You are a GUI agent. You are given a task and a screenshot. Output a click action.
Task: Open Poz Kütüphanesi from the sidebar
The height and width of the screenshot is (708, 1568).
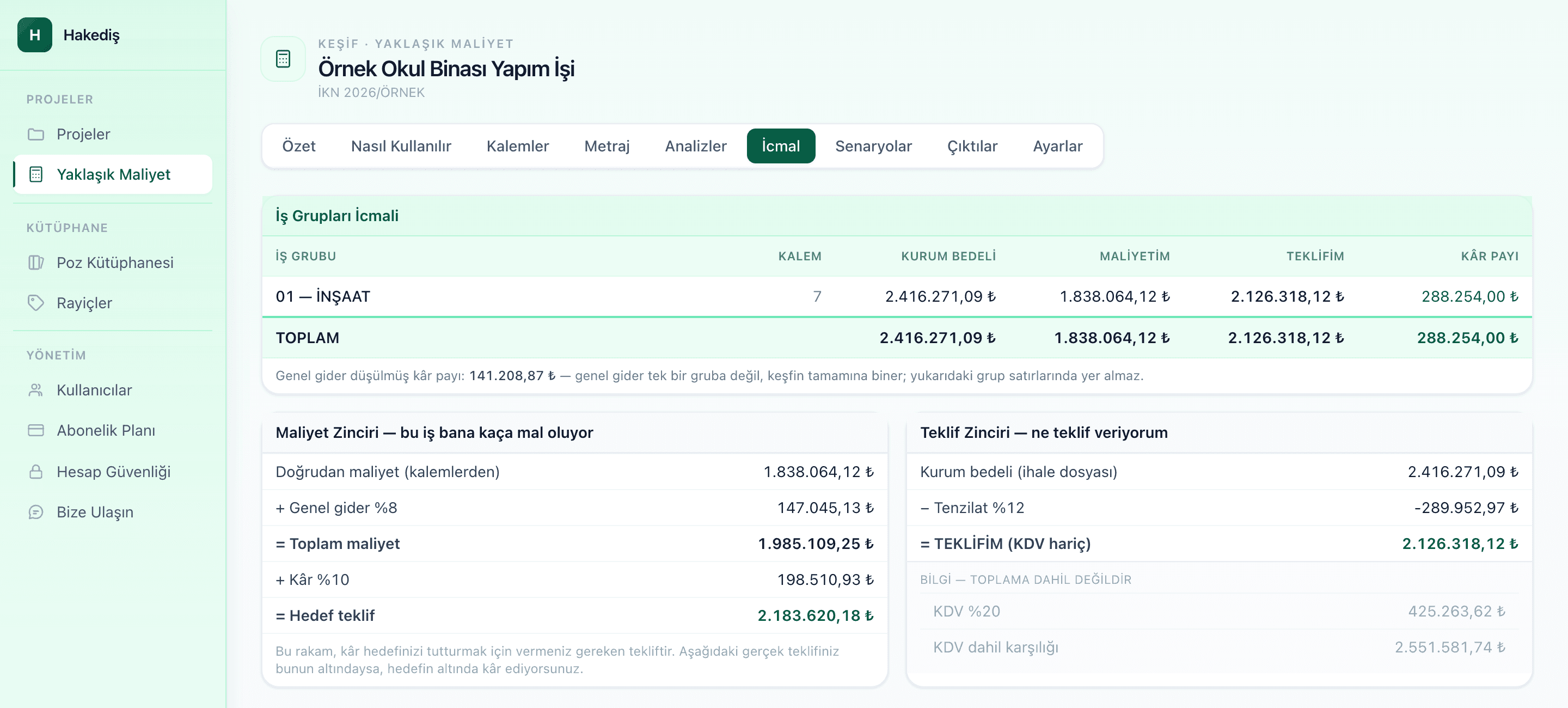pyautogui.click(x=113, y=263)
